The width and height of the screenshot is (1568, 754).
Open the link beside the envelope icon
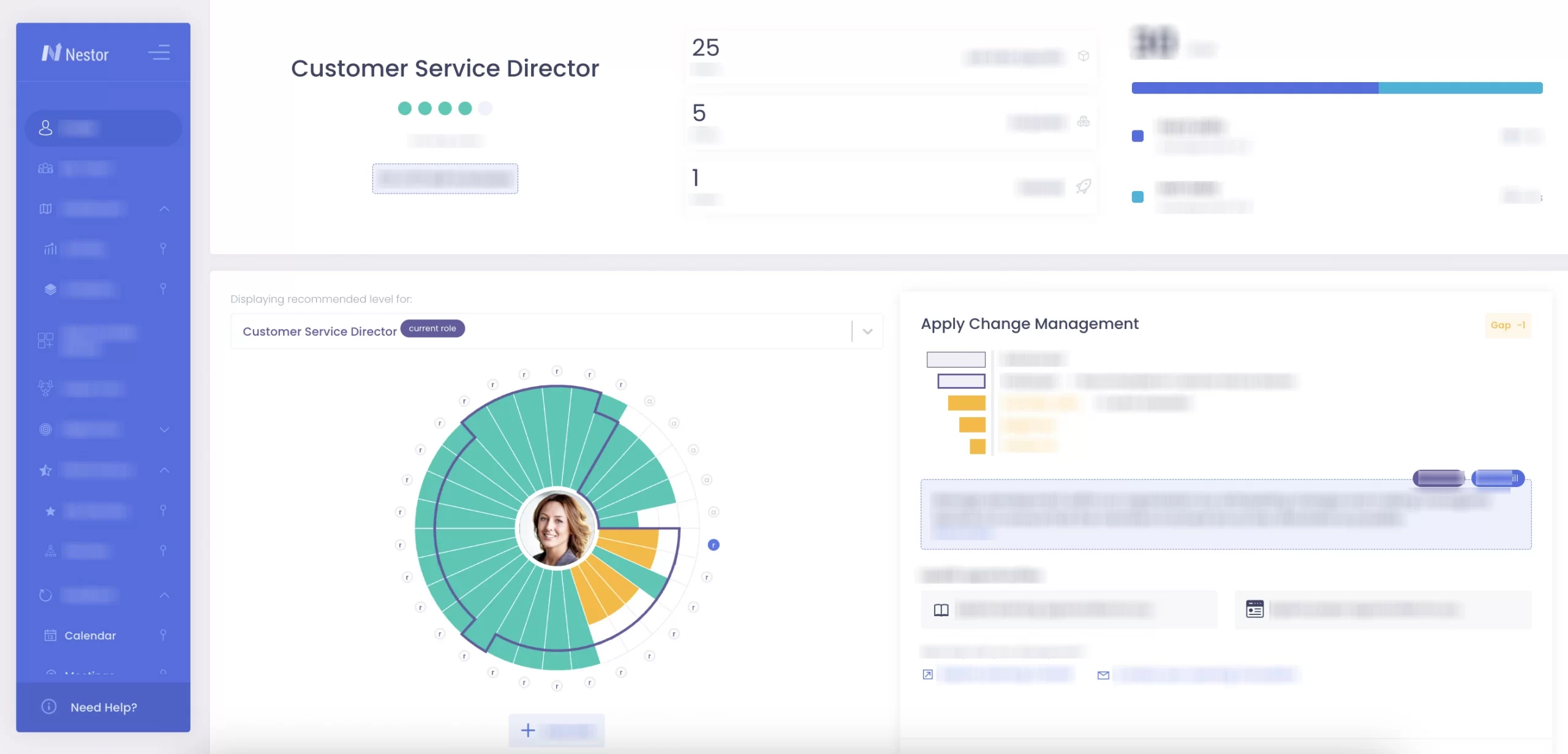pyautogui.click(x=1205, y=674)
